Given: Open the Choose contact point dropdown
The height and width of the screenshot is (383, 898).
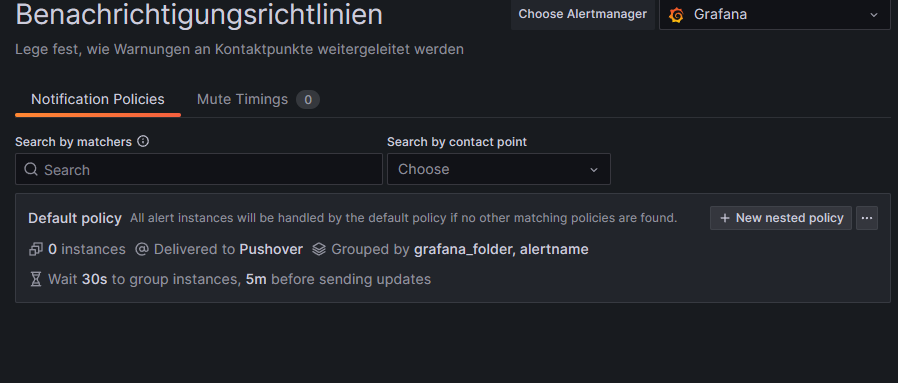Looking at the screenshot, I should [498, 169].
